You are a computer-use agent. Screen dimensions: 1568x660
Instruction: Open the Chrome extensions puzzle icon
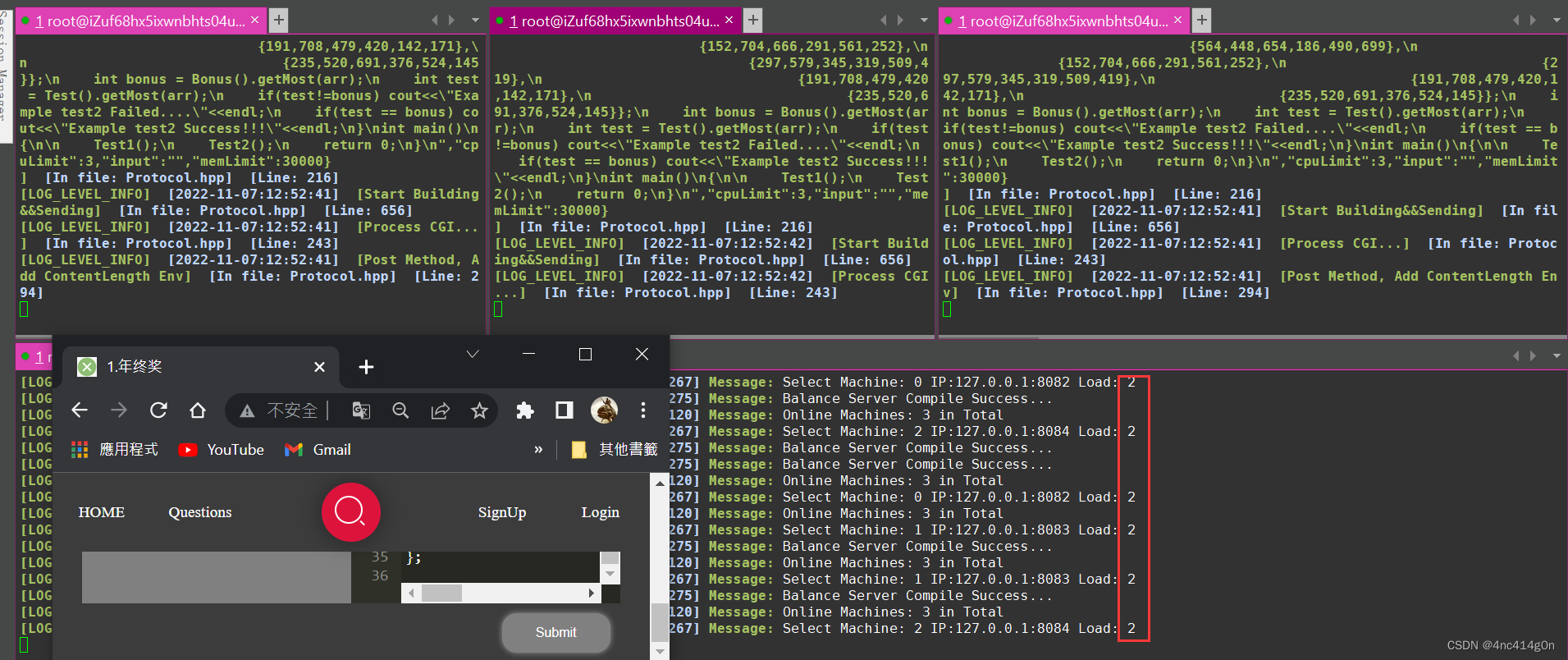click(525, 410)
